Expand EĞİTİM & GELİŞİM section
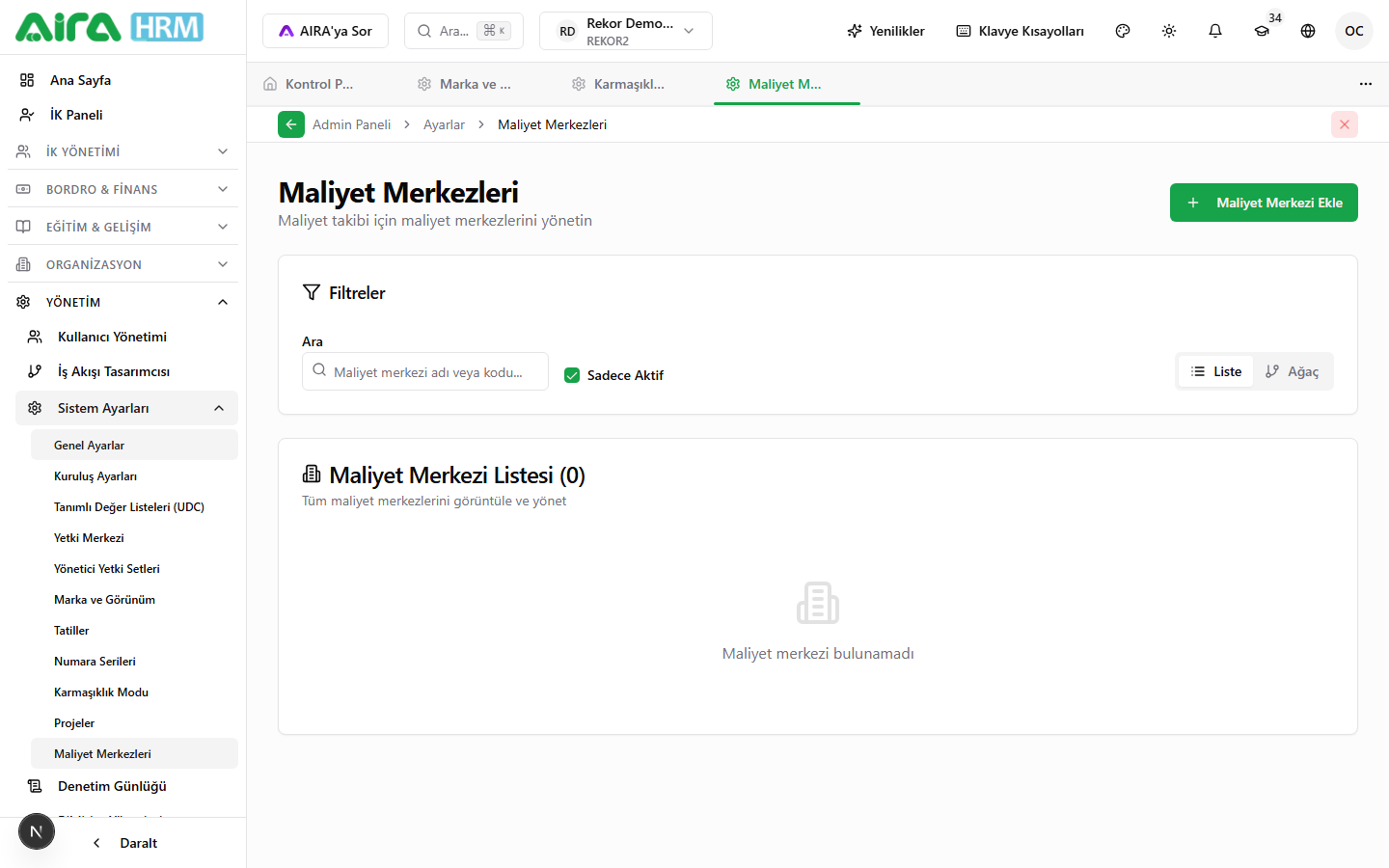Viewport: 1389px width, 868px height. [x=123, y=227]
